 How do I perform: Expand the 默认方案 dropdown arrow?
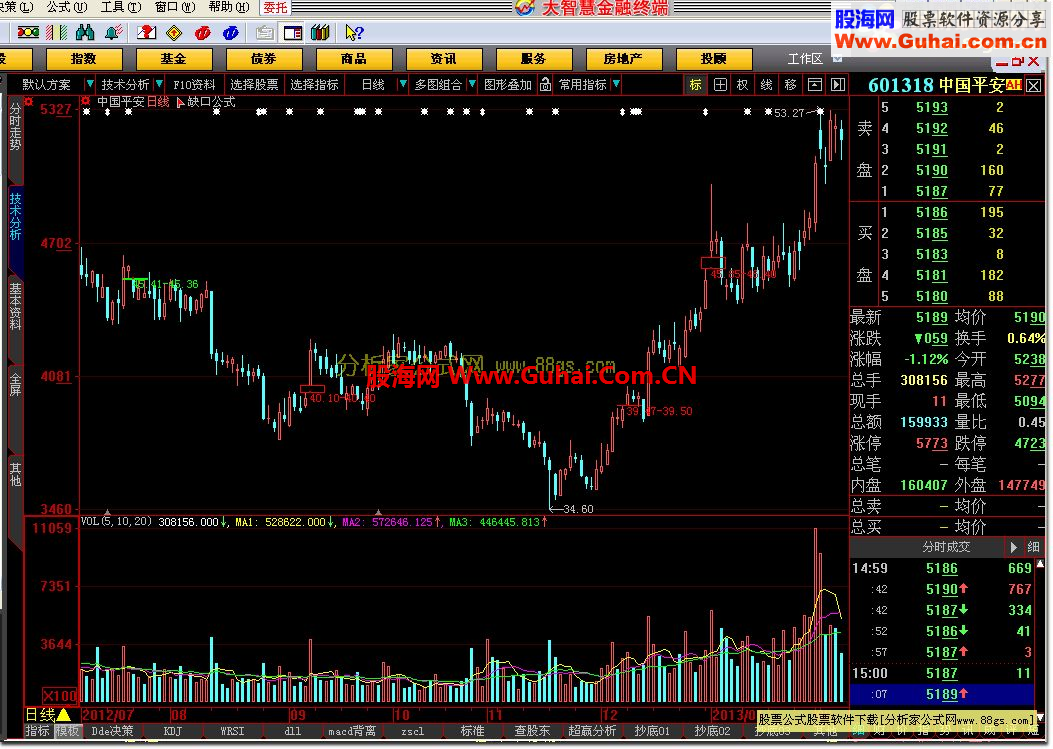(89, 84)
